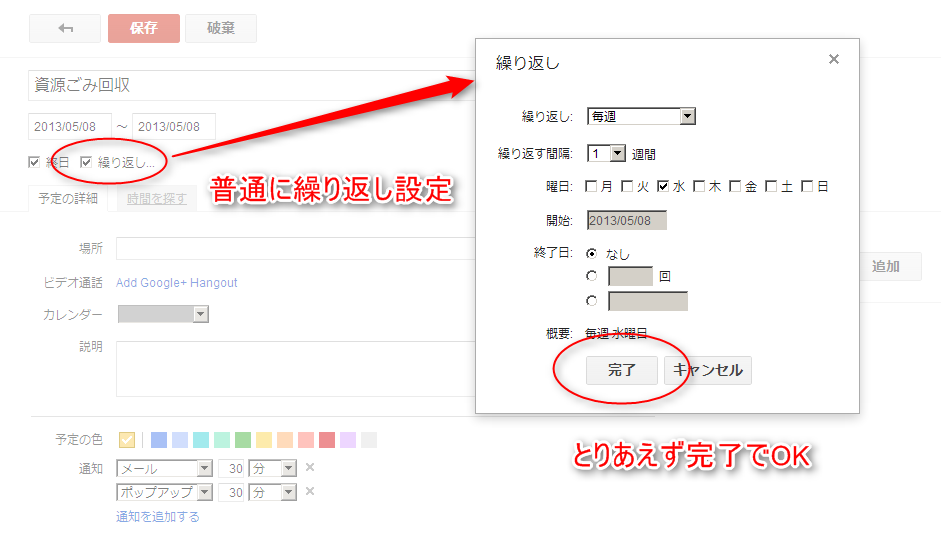Image resolution: width=941 pixels, height=533 pixels.
Task: Open the Add Google+ Hangout link
Action: 177,283
